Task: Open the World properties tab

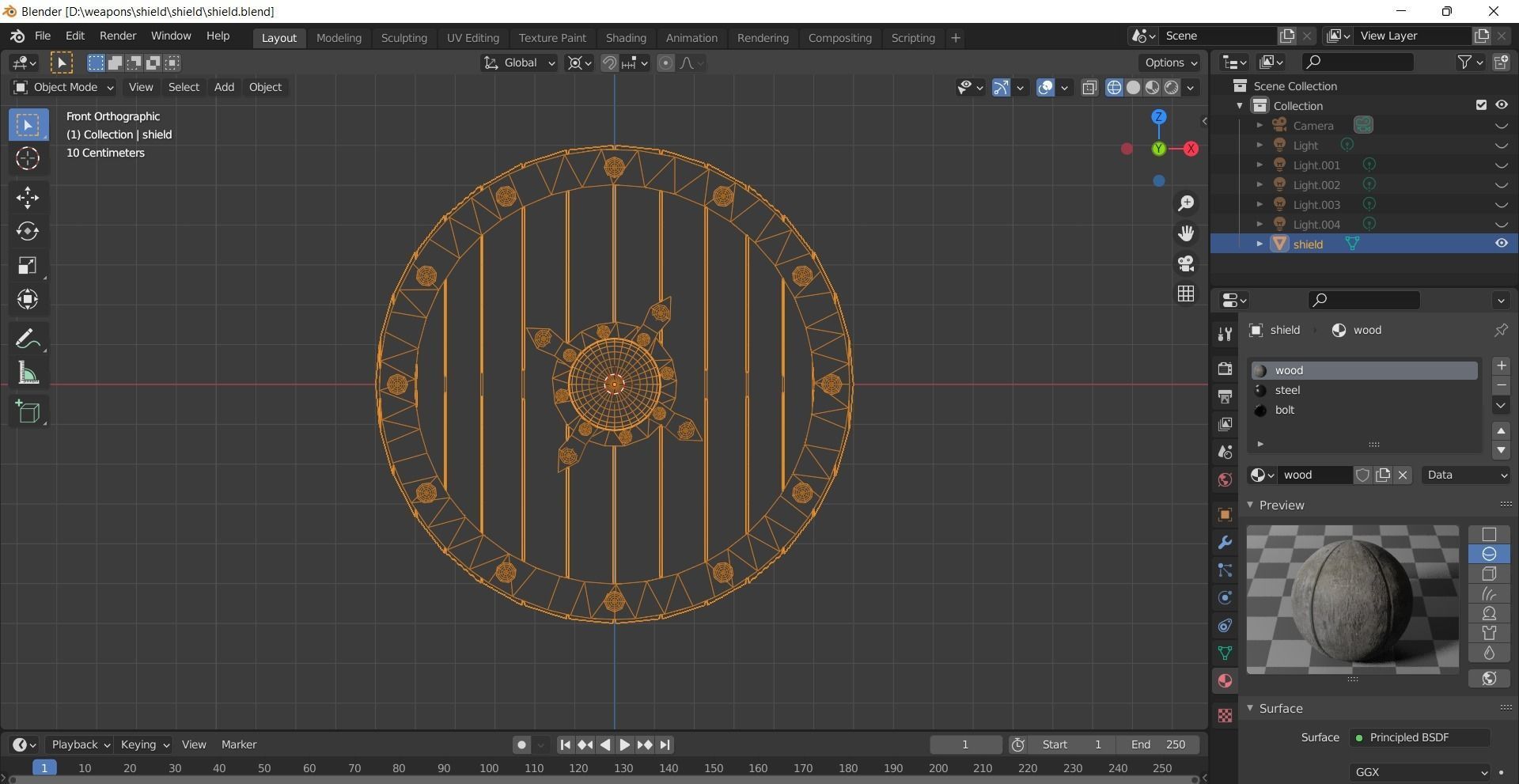Action: [x=1225, y=479]
